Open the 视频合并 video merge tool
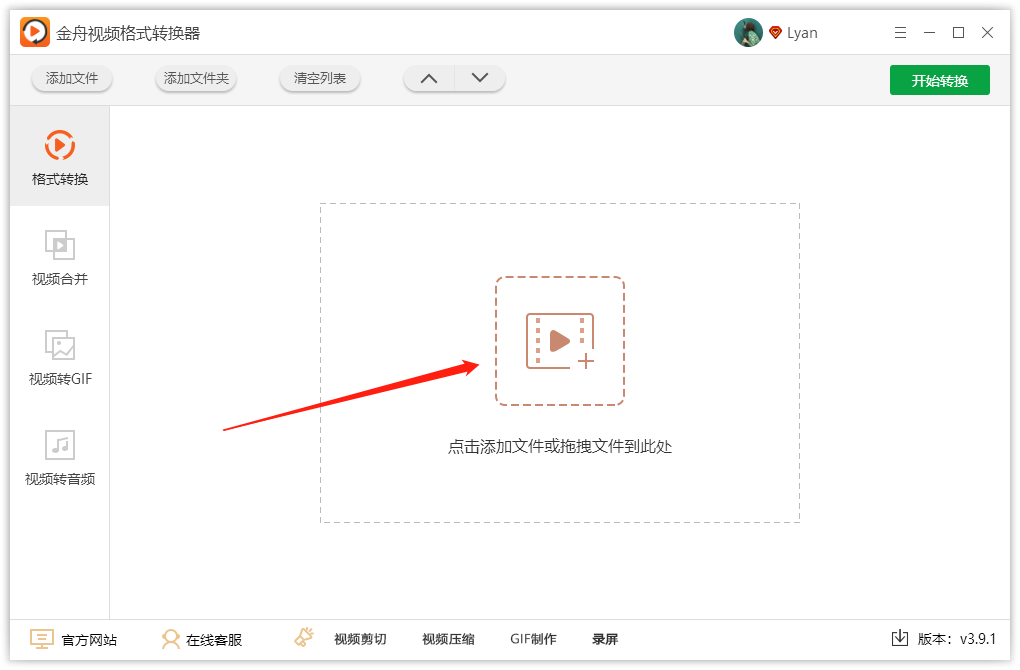Image resolution: width=1020 pixels, height=670 pixels. coord(60,257)
